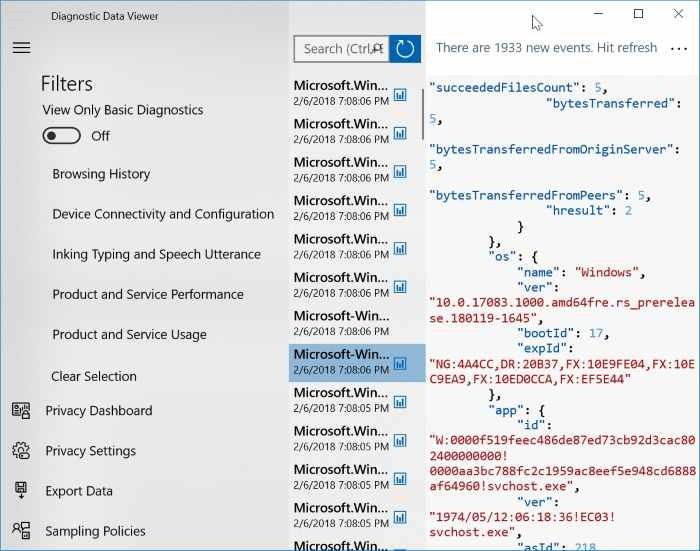Select Device Connectivity and Configuration filter
The image size is (700, 551).
163,214
